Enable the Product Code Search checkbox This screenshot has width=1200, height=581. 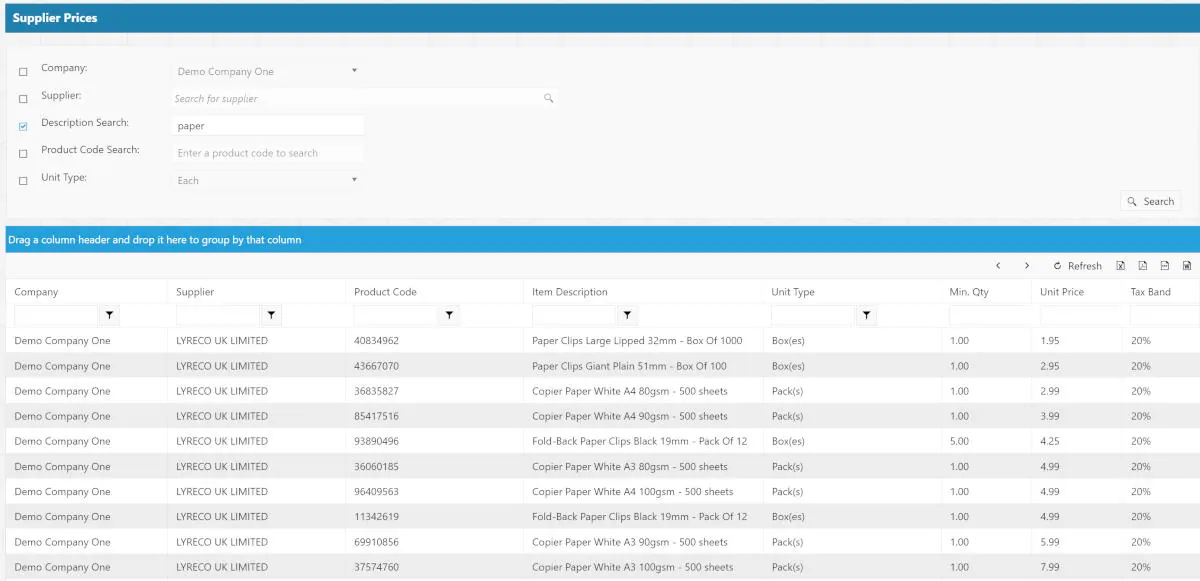(x=23, y=154)
